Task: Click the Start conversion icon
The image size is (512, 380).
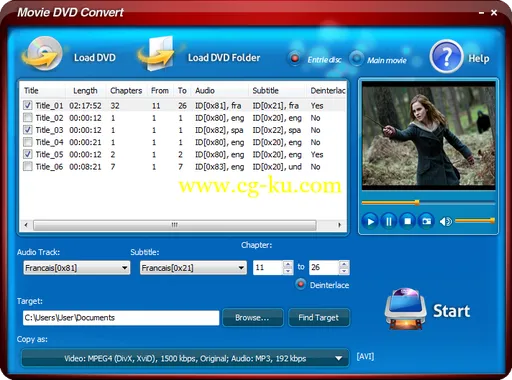Action: (405, 309)
